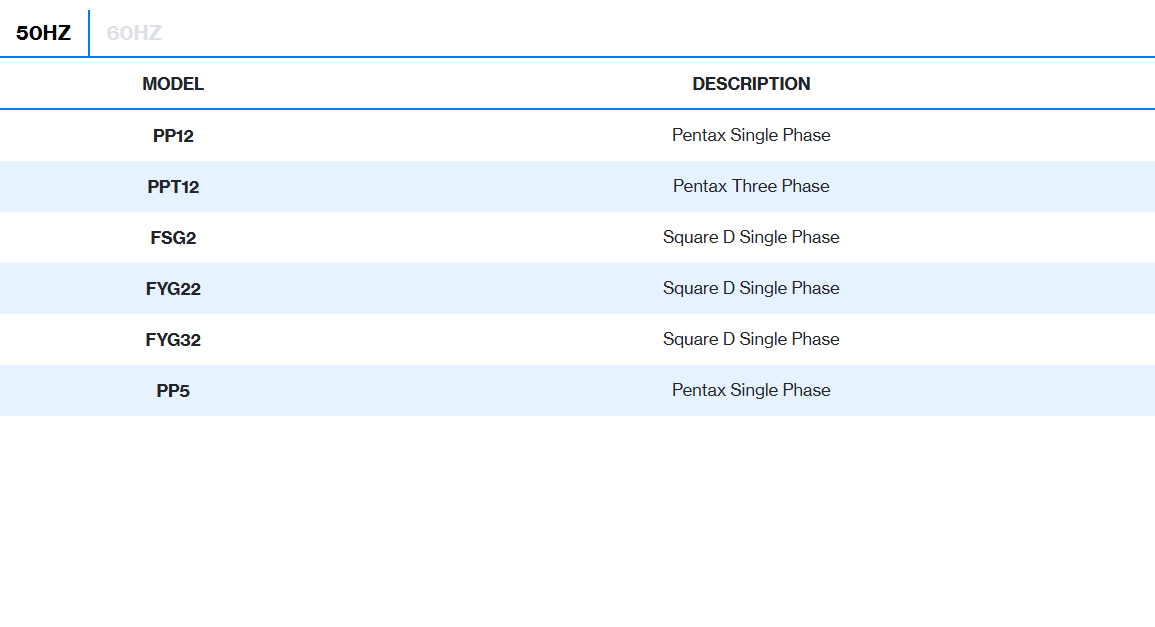Image resolution: width=1155 pixels, height=627 pixels.
Task: Open the 60HZ tab
Action: point(134,33)
